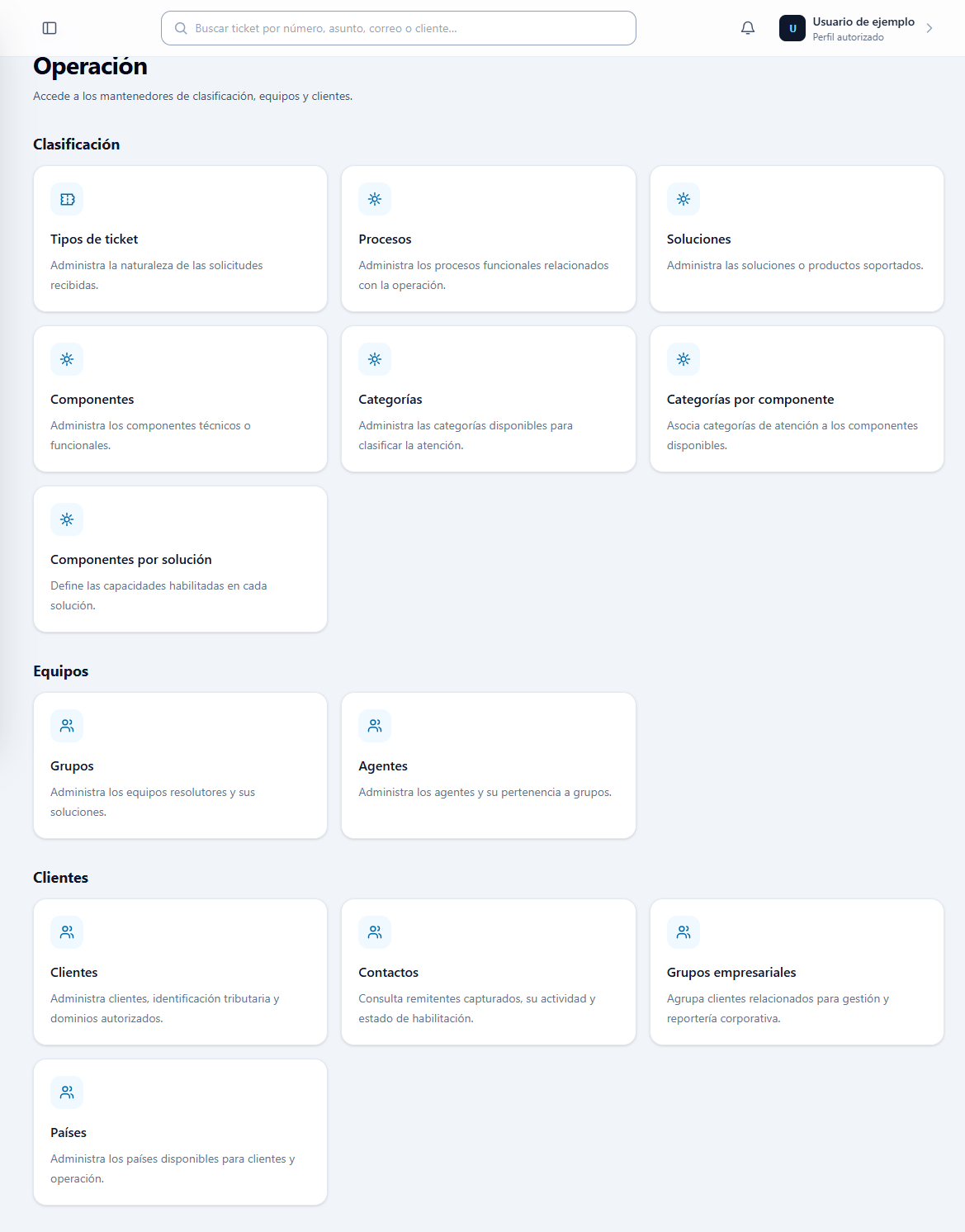Click the Categorías por componente icon
The height and width of the screenshot is (1232, 965).
684,359
